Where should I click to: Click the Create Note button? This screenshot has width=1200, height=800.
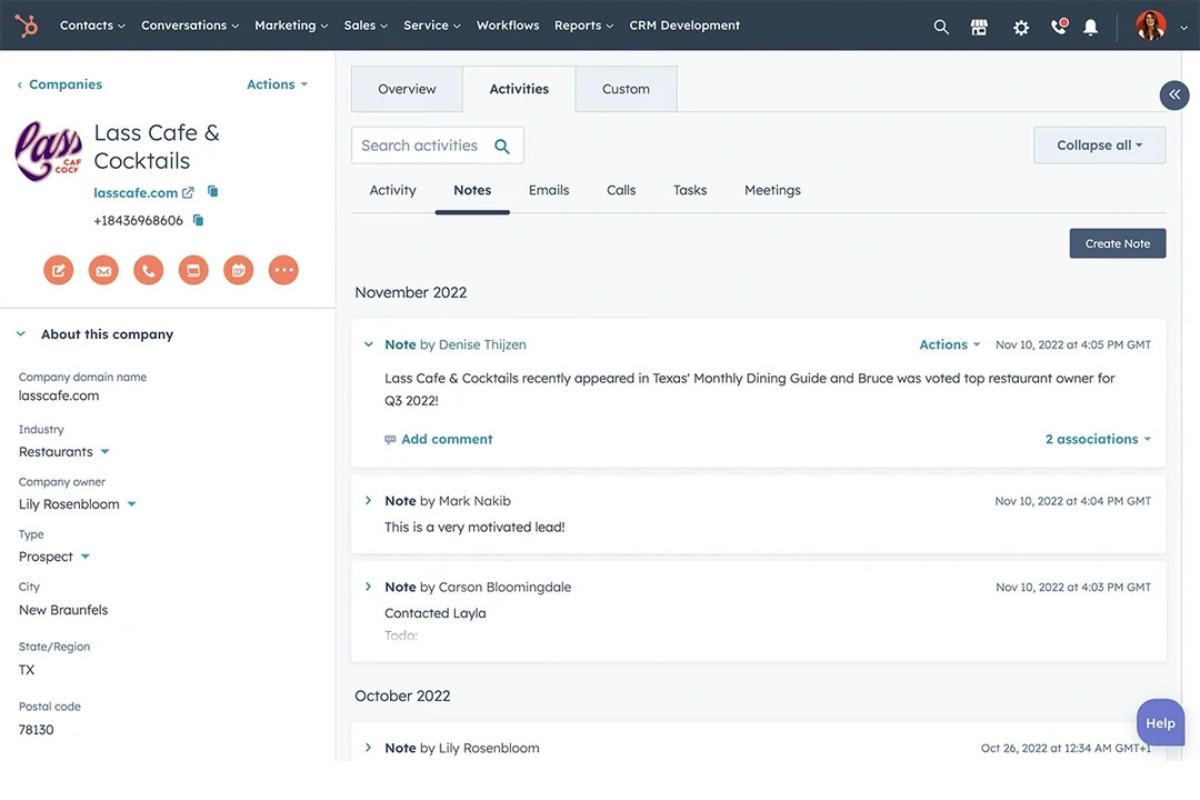[1117, 243]
